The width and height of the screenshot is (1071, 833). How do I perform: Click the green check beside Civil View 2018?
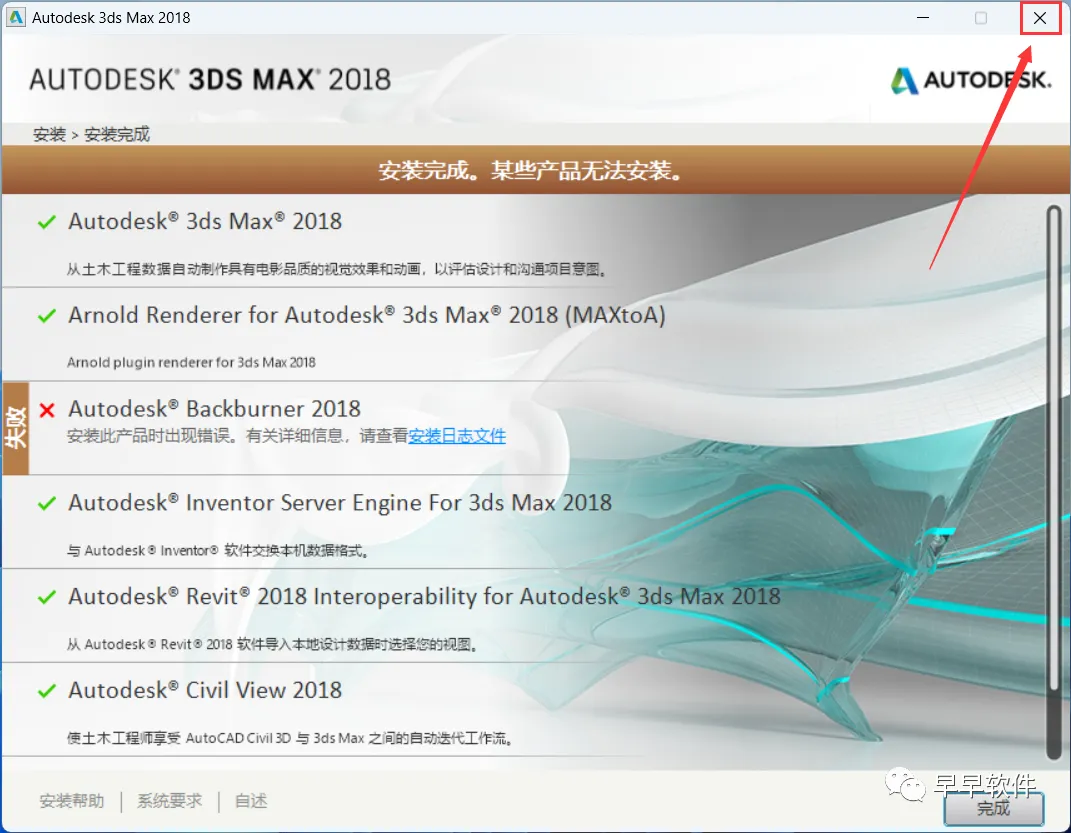(x=46, y=691)
